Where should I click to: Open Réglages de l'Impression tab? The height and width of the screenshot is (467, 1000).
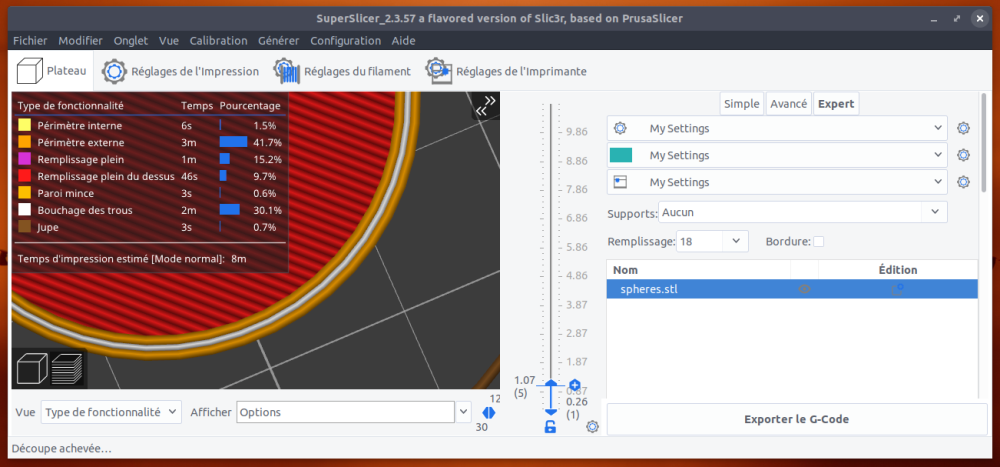pyautogui.click(x=180, y=71)
